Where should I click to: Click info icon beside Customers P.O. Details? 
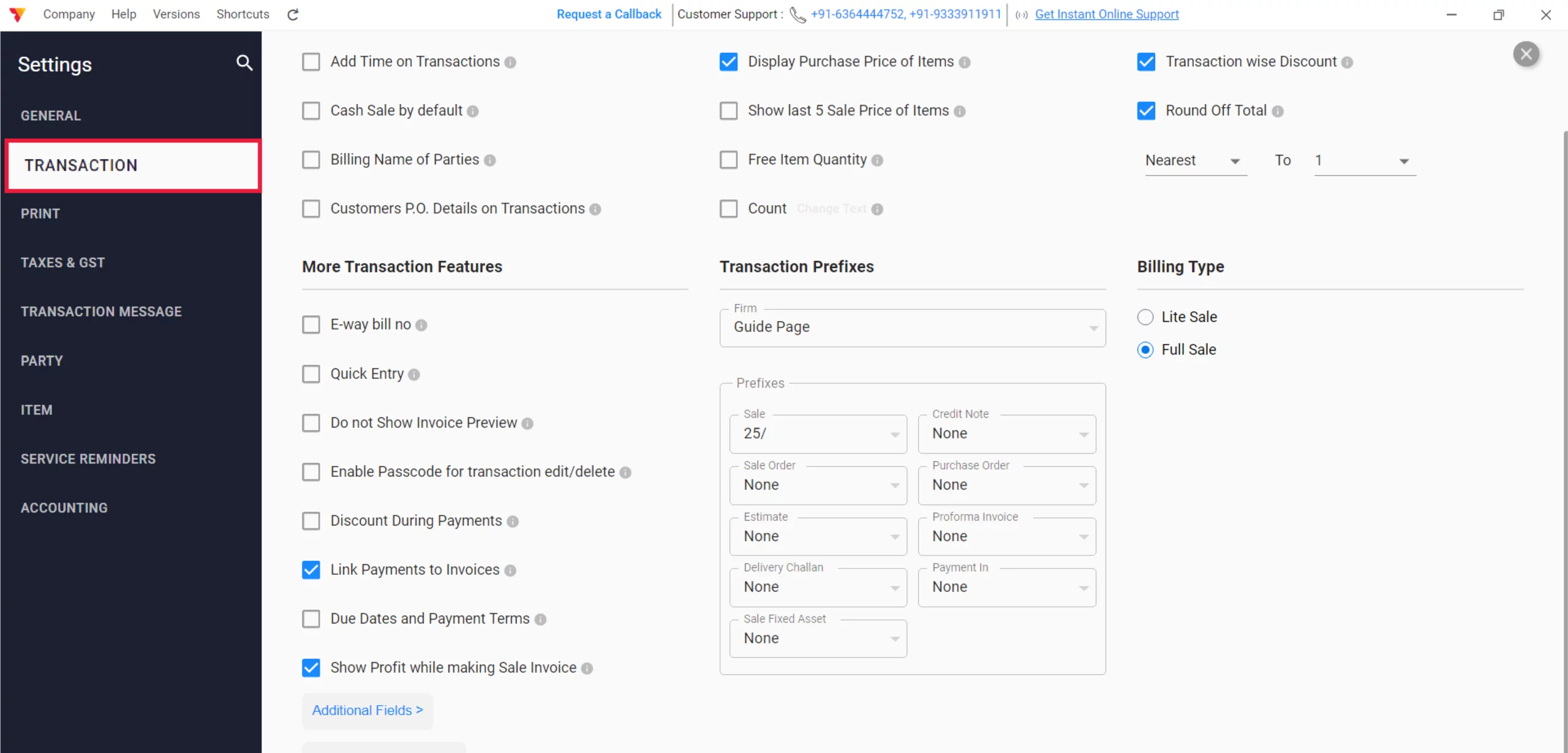point(595,209)
